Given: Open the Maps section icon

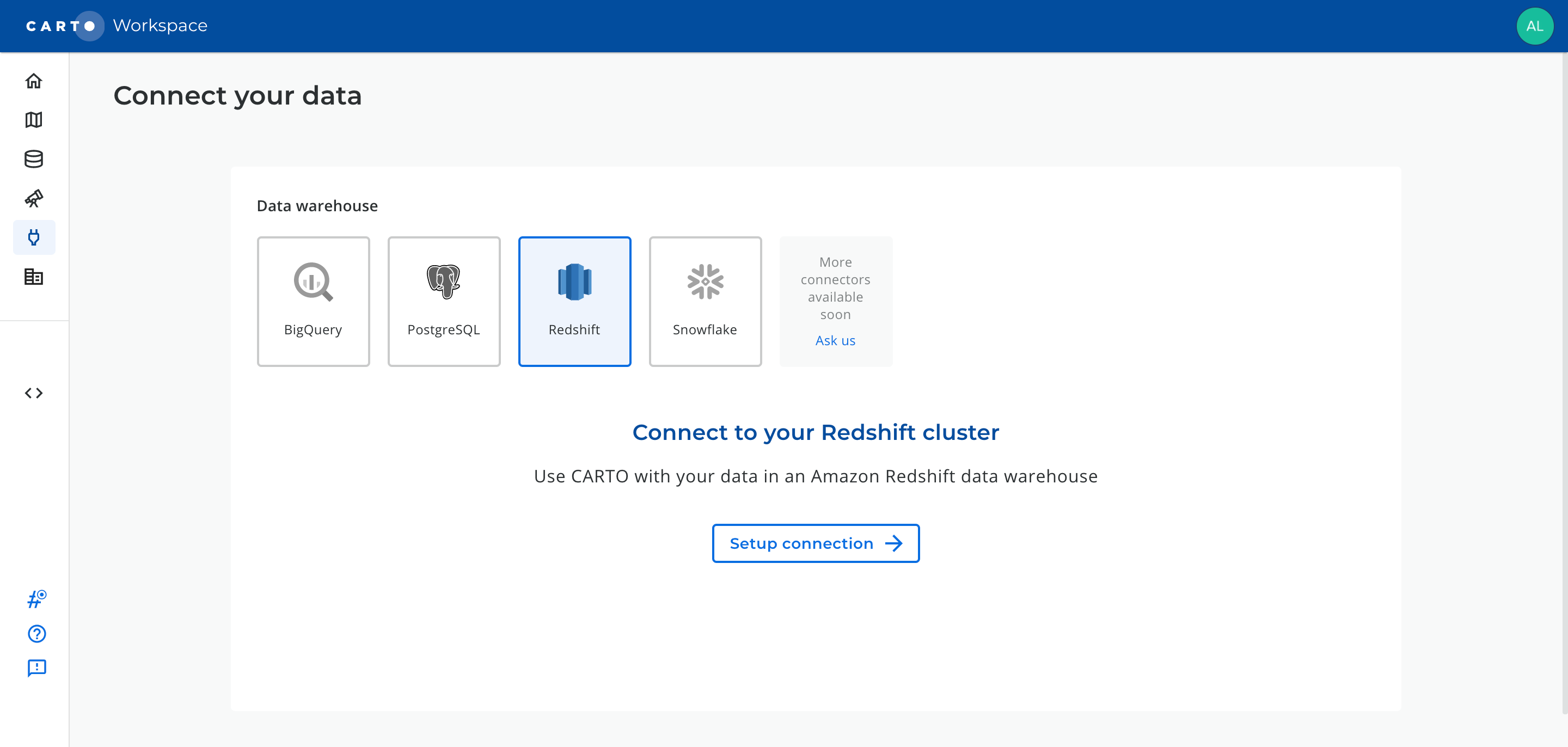Looking at the screenshot, I should 34,120.
